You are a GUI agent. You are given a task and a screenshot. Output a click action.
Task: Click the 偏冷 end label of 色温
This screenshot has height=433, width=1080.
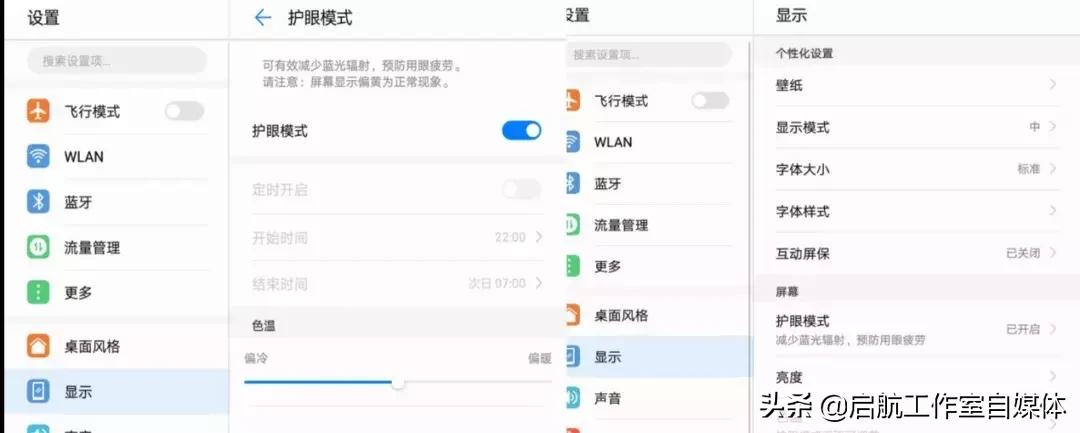coord(256,359)
